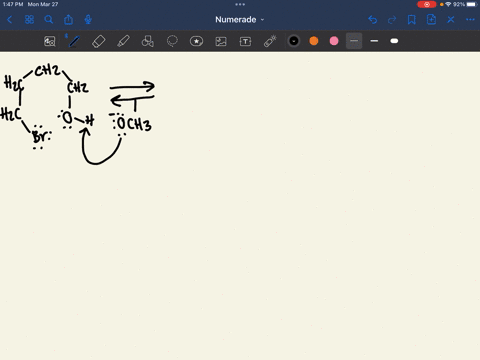Select the laser pointer tool
This screenshot has height=360, width=480.
(270, 41)
